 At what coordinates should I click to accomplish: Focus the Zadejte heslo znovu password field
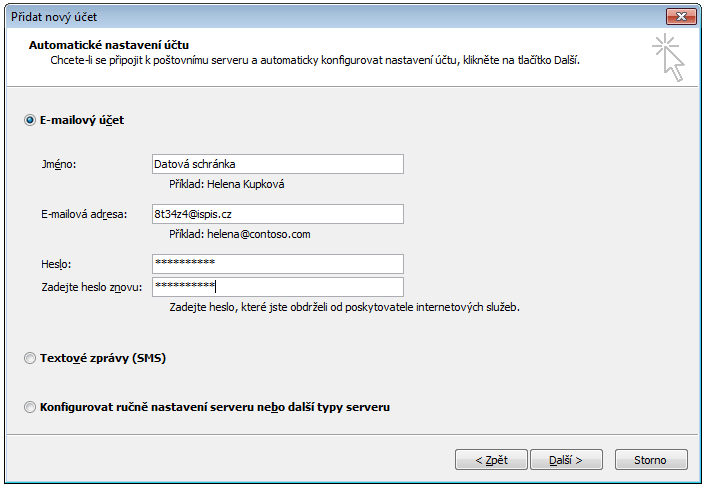[x=277, y=288]
